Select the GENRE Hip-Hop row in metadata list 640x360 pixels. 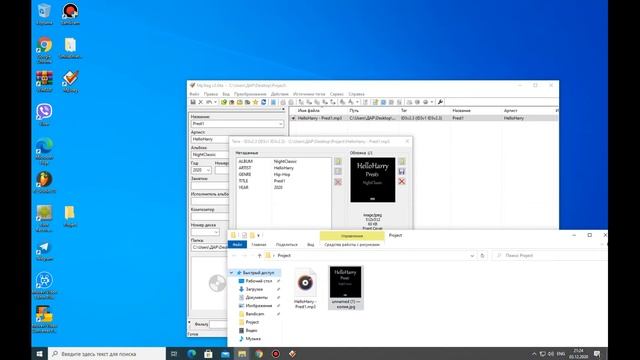pos(284,174)
